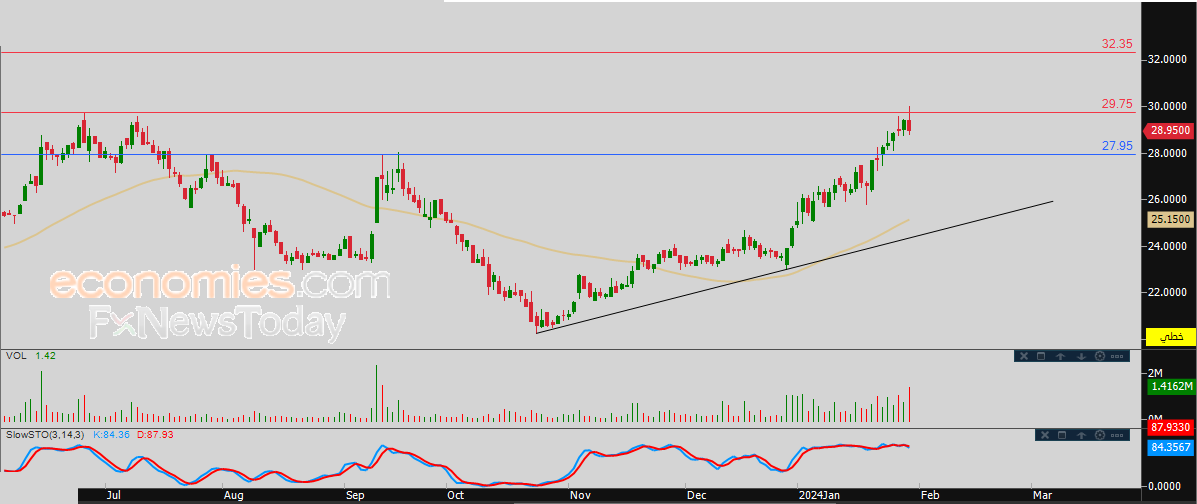The width and height of the screenshot is (1197, 504).
Task: Open VOL indicator settings gear
Action: coord(1100,356)
